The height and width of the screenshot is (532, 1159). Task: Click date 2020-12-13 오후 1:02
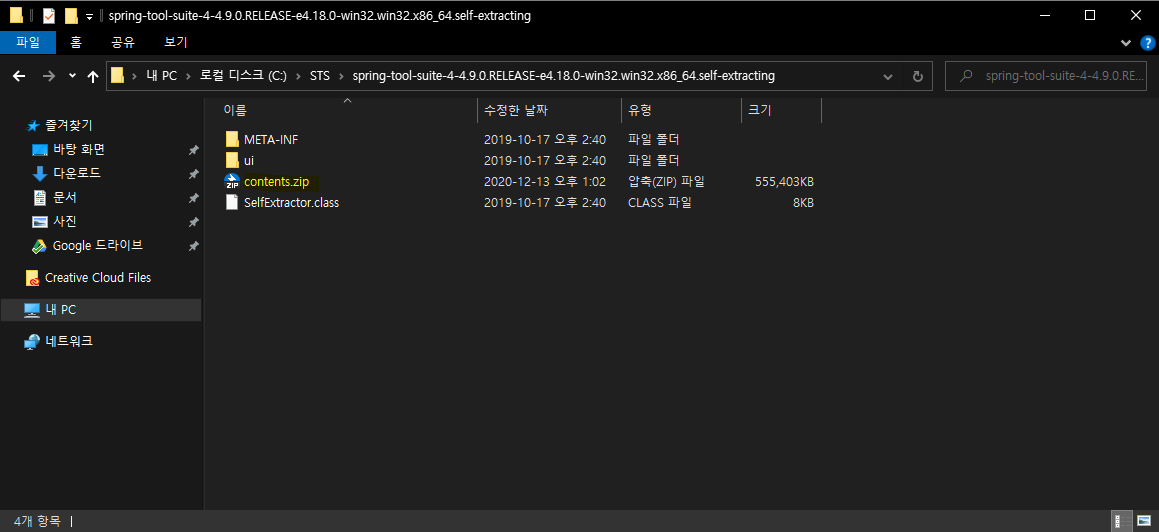(545, 182)
